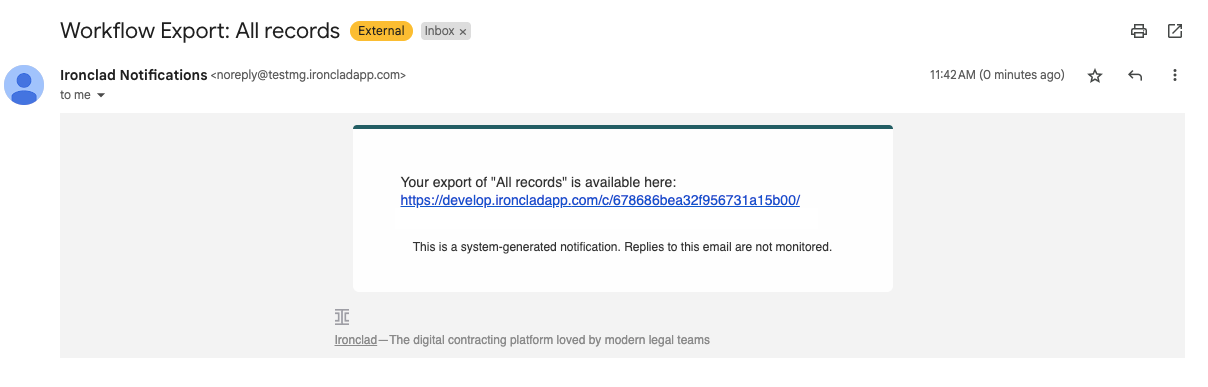The height and width of the screenshot is (387, 1208).
Task: Reply using the arrow icon
Action: (x=1135, y=75)
